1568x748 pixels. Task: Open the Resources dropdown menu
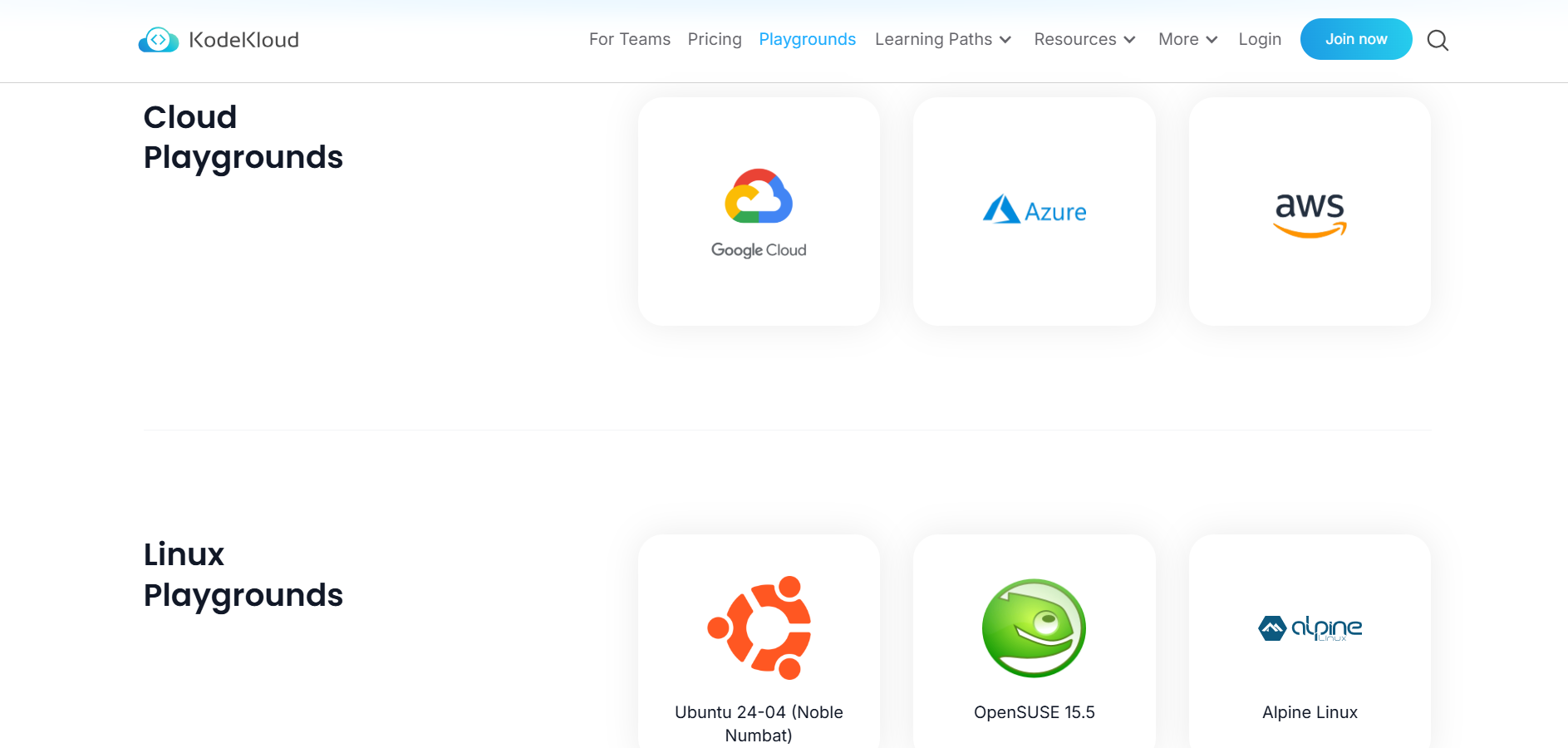point(1084,39)
